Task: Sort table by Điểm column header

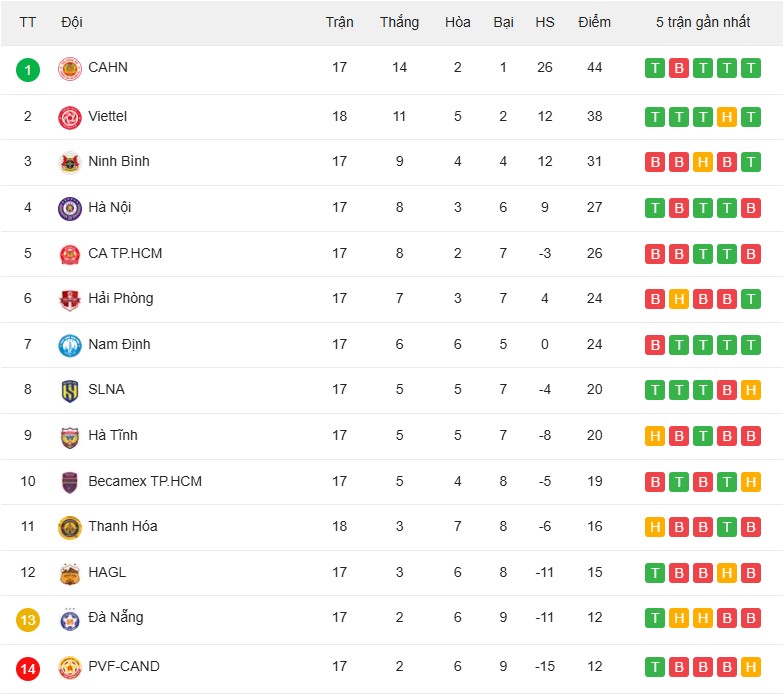Action: pos(594,22)
